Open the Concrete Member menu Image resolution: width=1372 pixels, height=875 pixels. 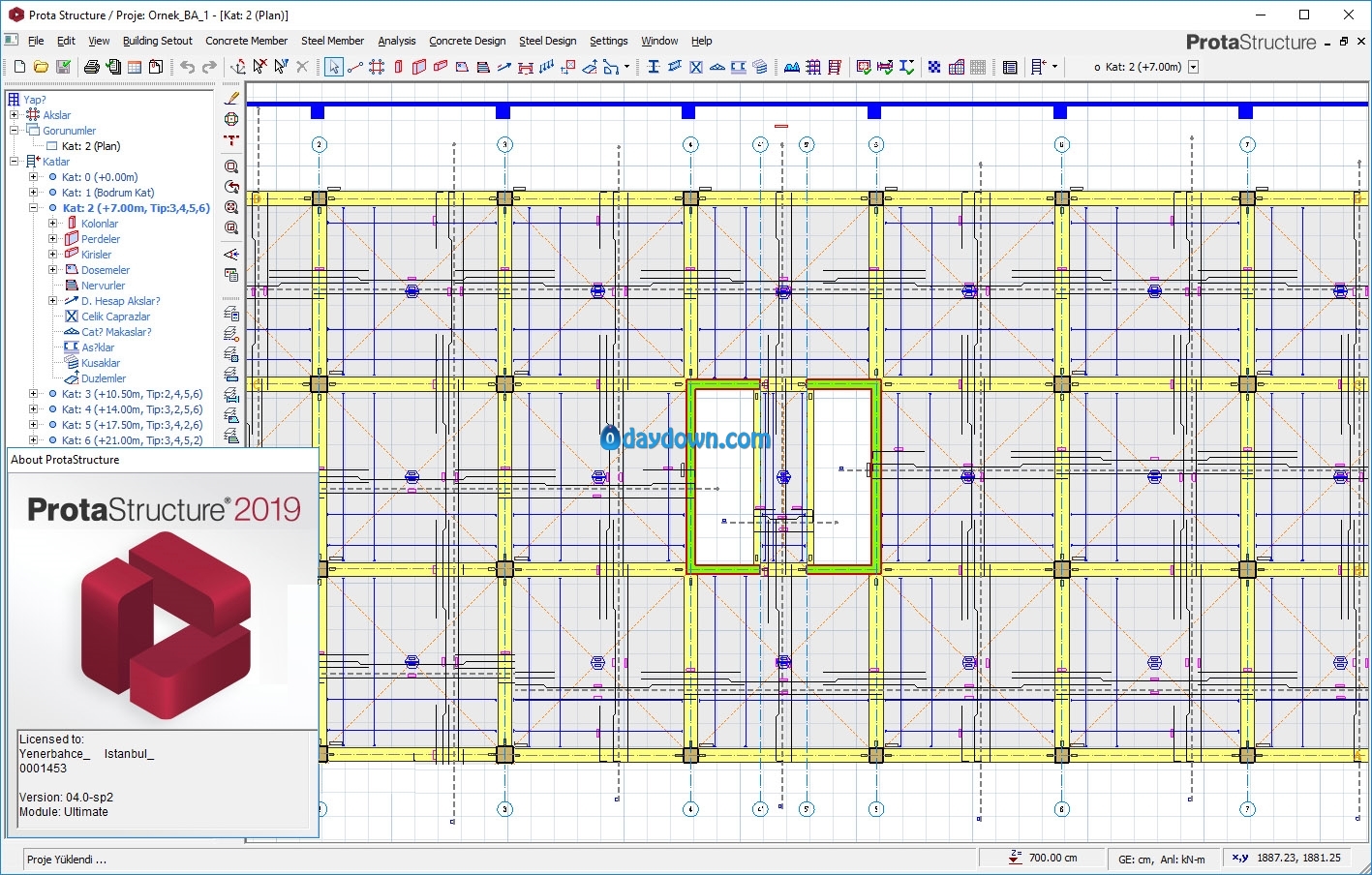[247, 41]
